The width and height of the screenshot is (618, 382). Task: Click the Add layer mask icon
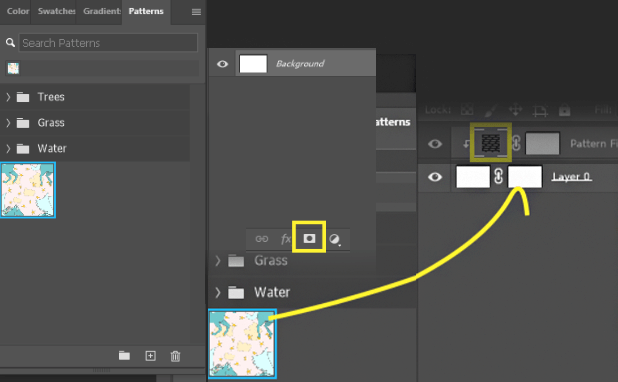(309, 238)
